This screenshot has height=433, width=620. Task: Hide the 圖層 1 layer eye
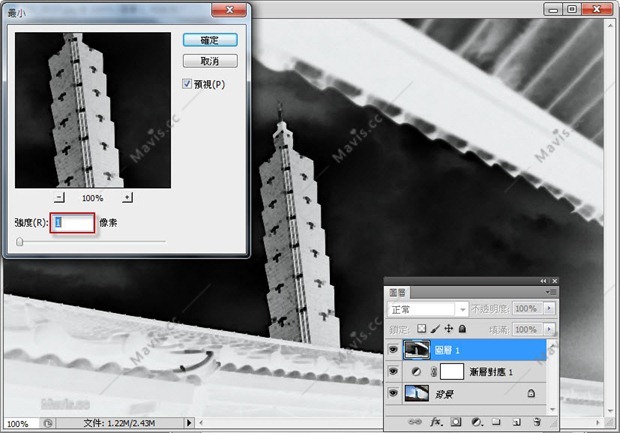(x=393, y=350)
